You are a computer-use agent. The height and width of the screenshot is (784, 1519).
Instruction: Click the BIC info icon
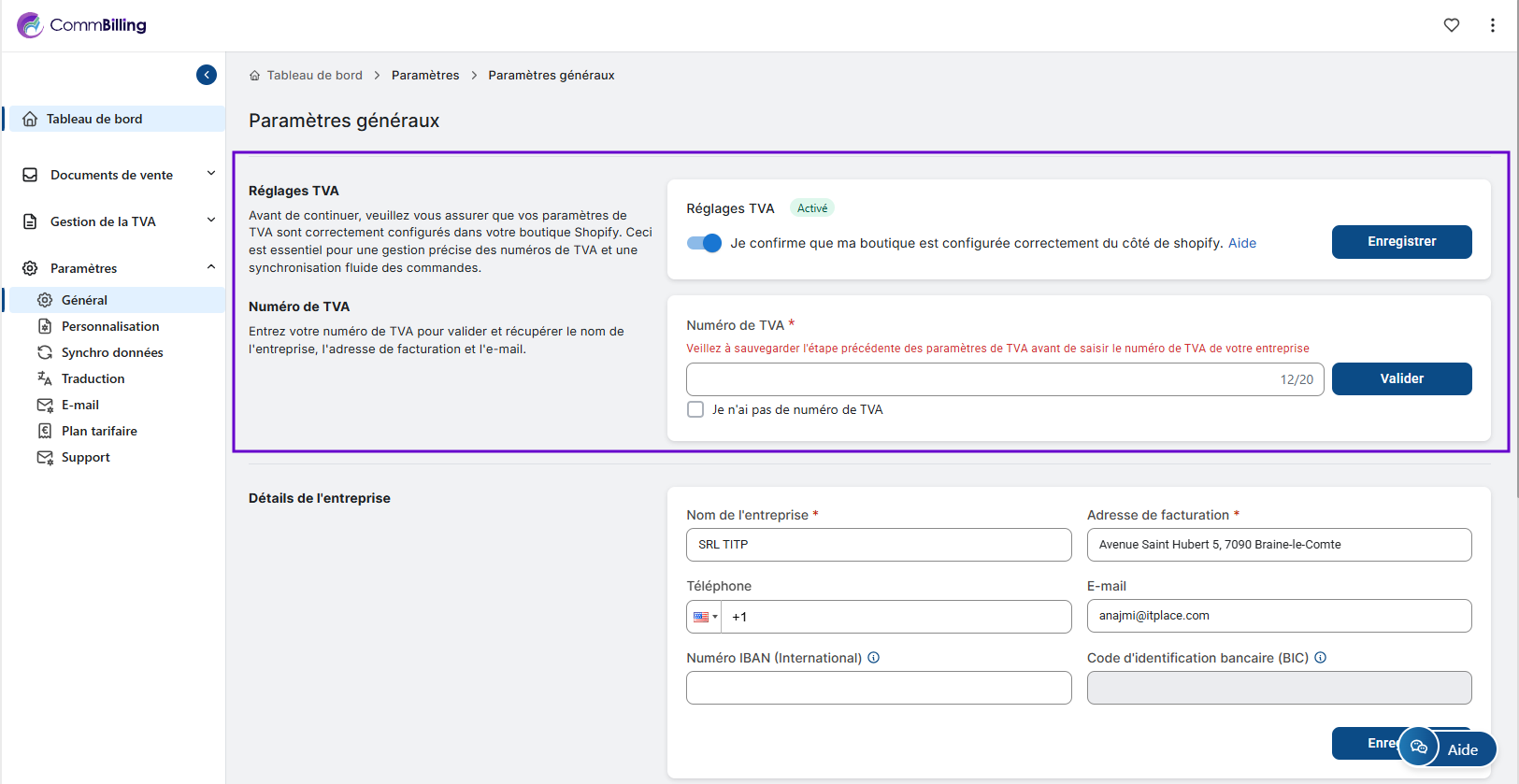coord(1320,658)
